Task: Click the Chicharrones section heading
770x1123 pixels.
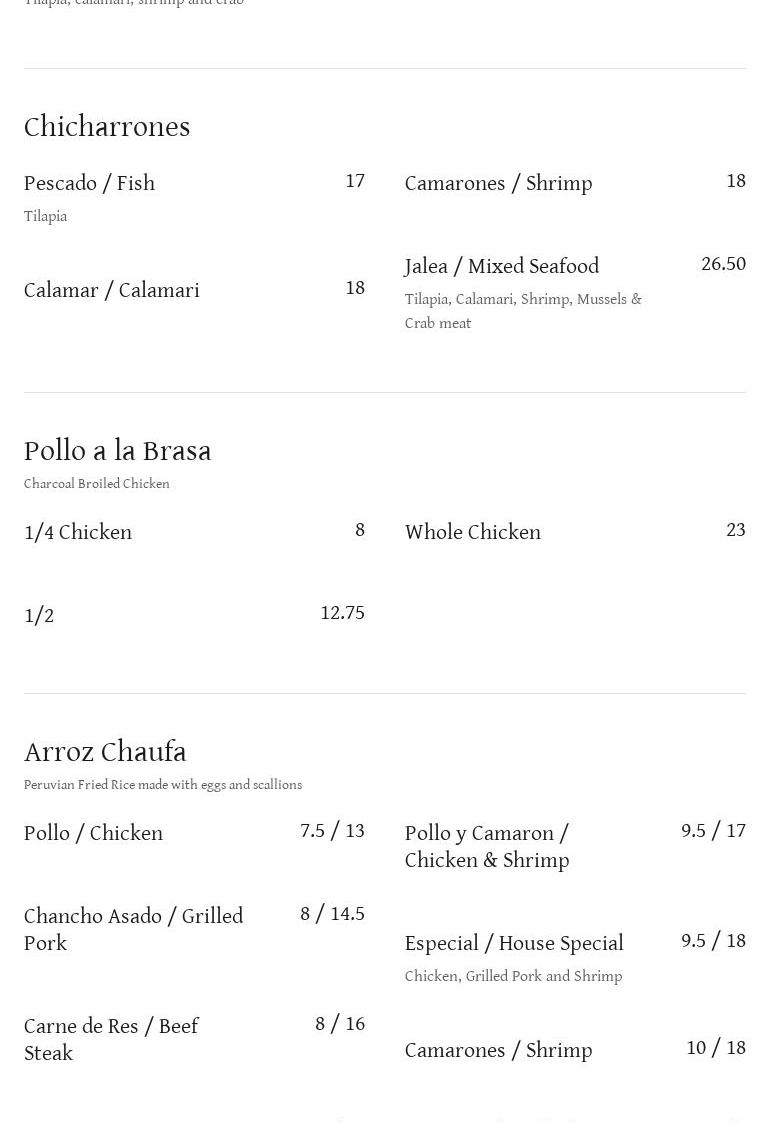Action: pyautogui.click(x=107, y=127)
